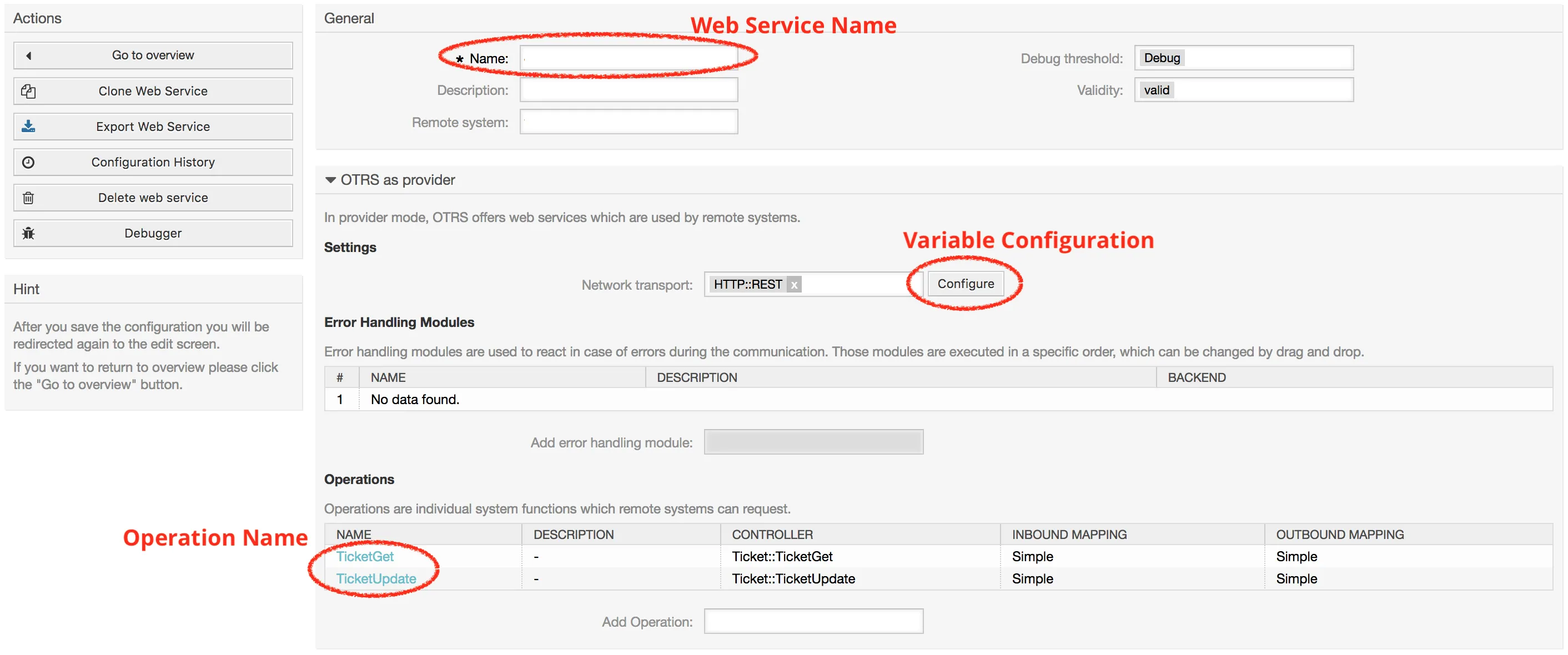Open the Debug threshold dropdown
Image resolution: width=1568 pixels, height=655 pixels.
coord(1243,58)
